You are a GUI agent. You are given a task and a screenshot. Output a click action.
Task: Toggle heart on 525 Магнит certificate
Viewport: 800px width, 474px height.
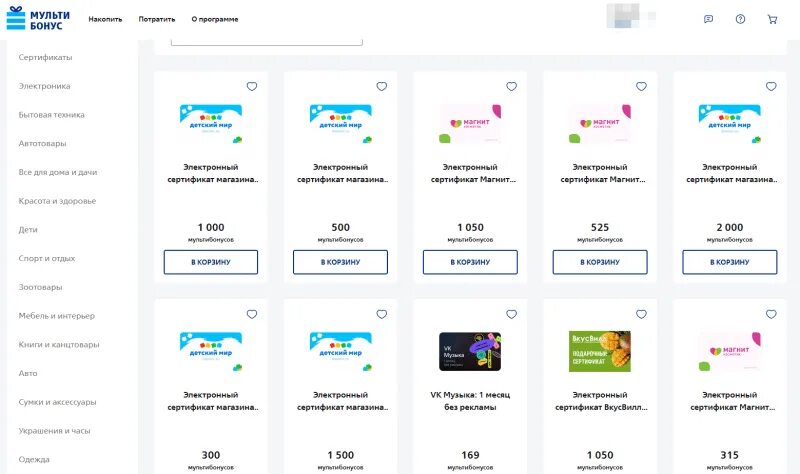pyautogui.click(x=641, y=86)
